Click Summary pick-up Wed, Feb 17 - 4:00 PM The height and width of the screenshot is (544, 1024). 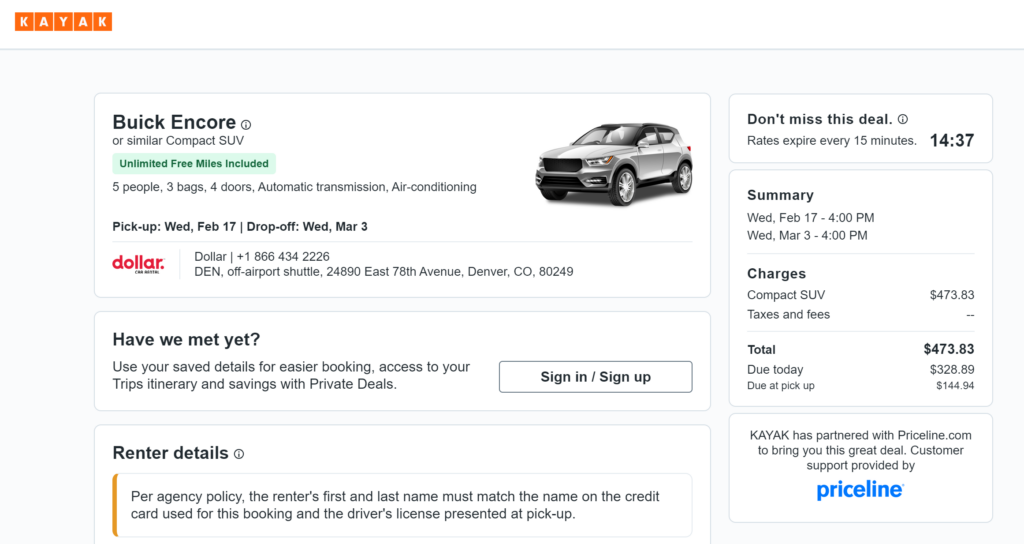[810, 217]
